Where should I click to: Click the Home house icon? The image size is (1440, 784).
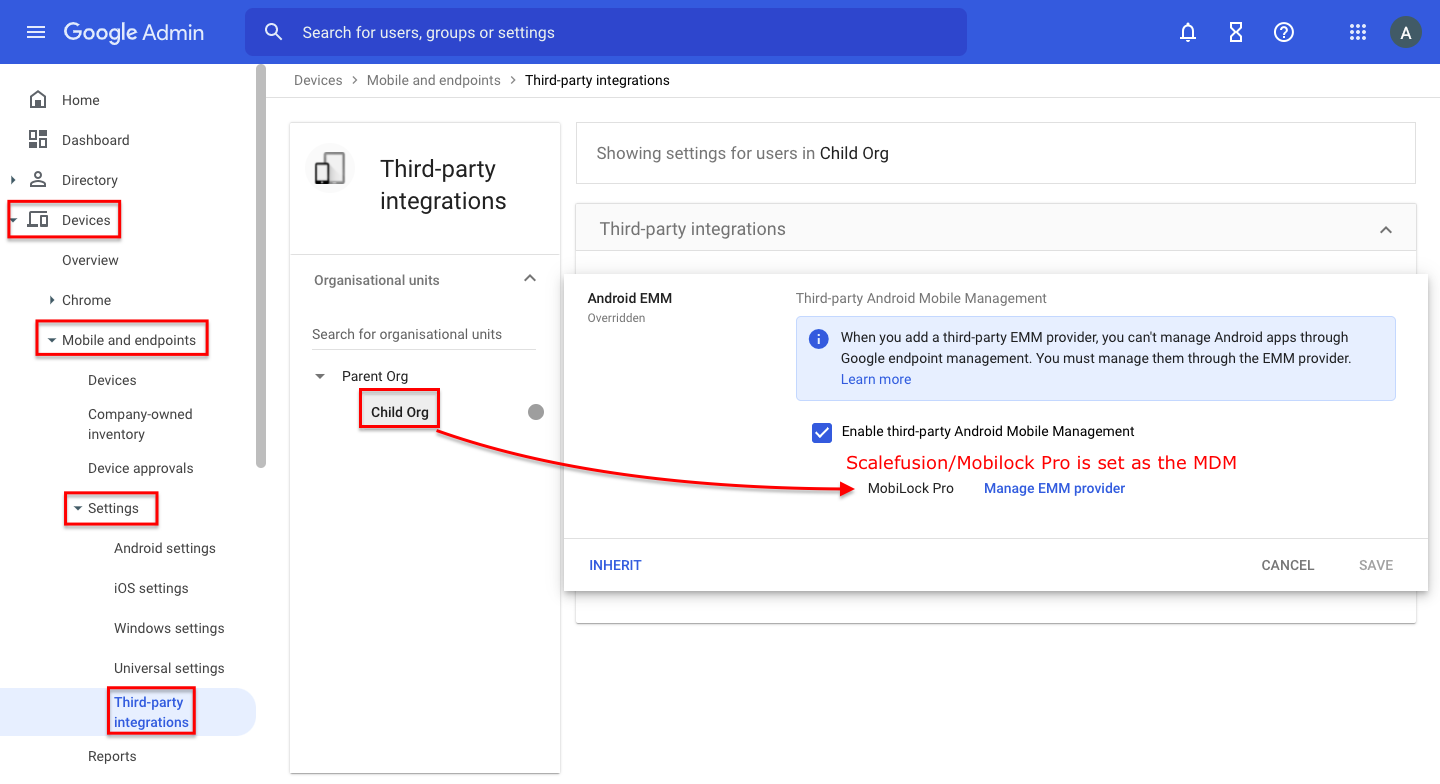[38, 99]
